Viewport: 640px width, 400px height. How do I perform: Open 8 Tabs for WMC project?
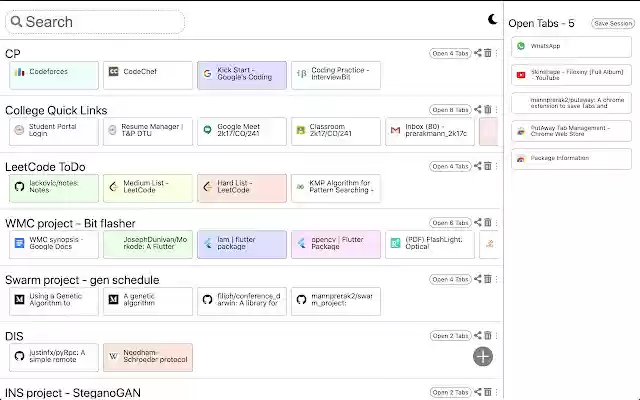(x=450, y=223)
